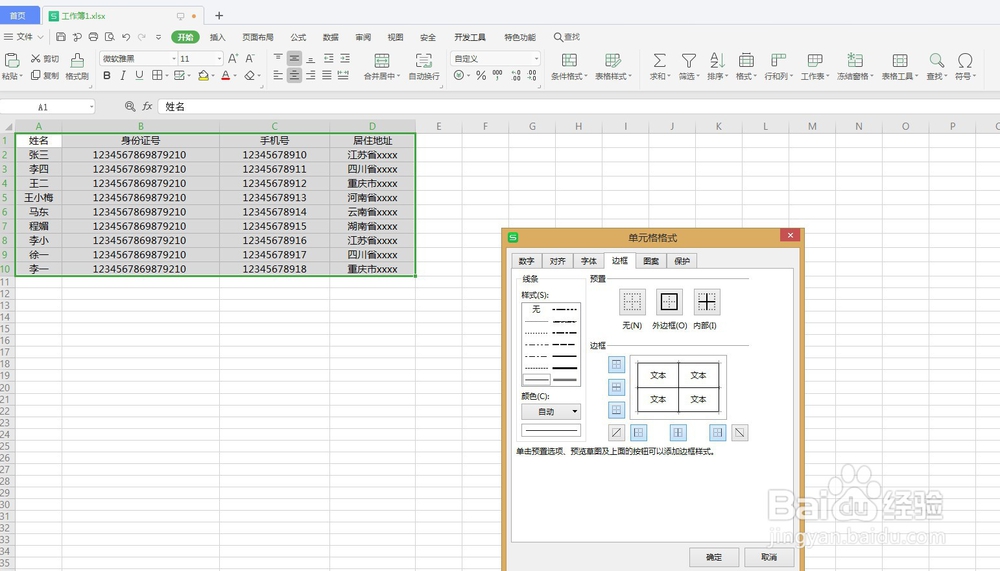Image resolution: width=1000 pixels, height=571 pixels.
Task: Open the number format dropdown (自定义)
Action: pyautogui.click(x=536, y=59)
